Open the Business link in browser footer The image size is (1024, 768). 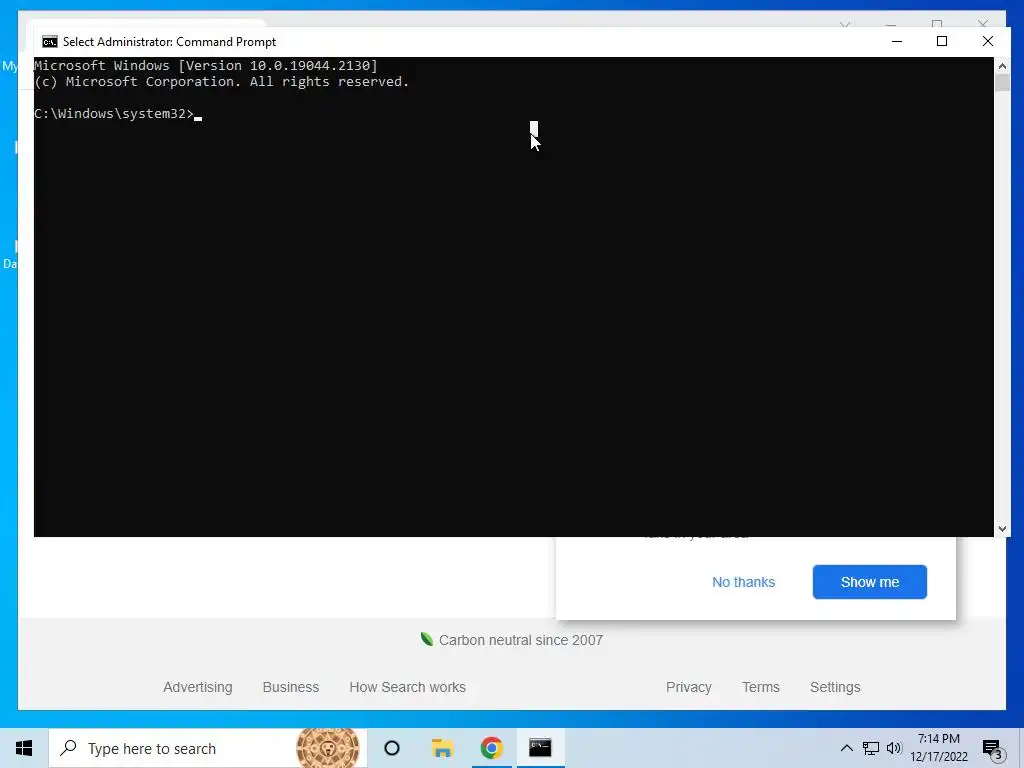[x=291, y=687]
